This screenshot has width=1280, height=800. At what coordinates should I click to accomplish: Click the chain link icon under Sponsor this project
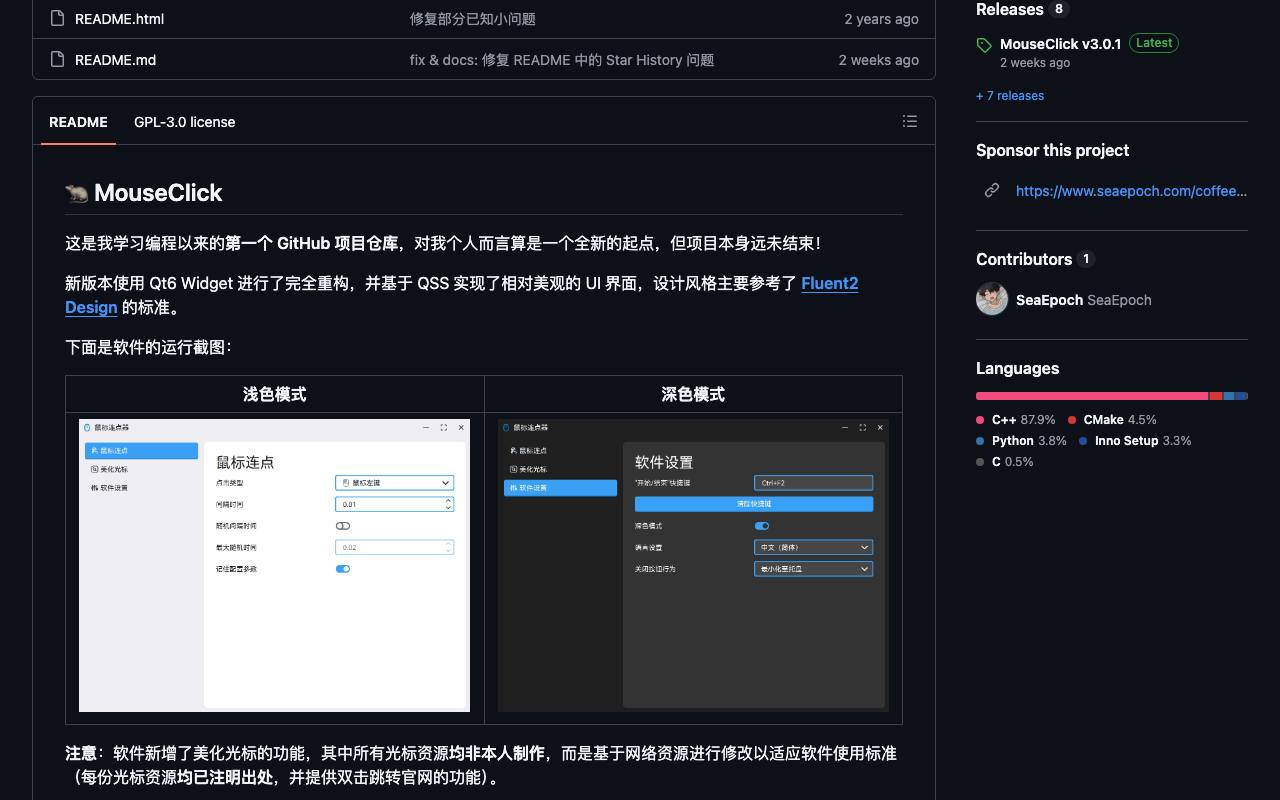click(992, 190)
